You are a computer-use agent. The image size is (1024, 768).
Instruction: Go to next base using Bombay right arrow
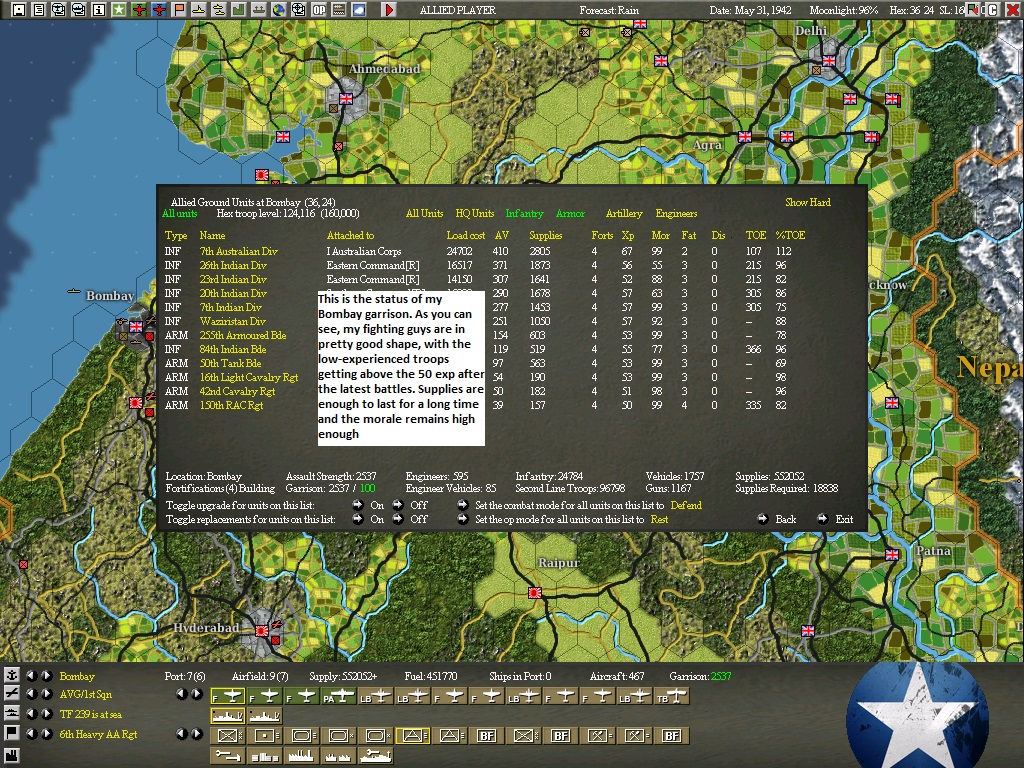(x=47, y=675)
